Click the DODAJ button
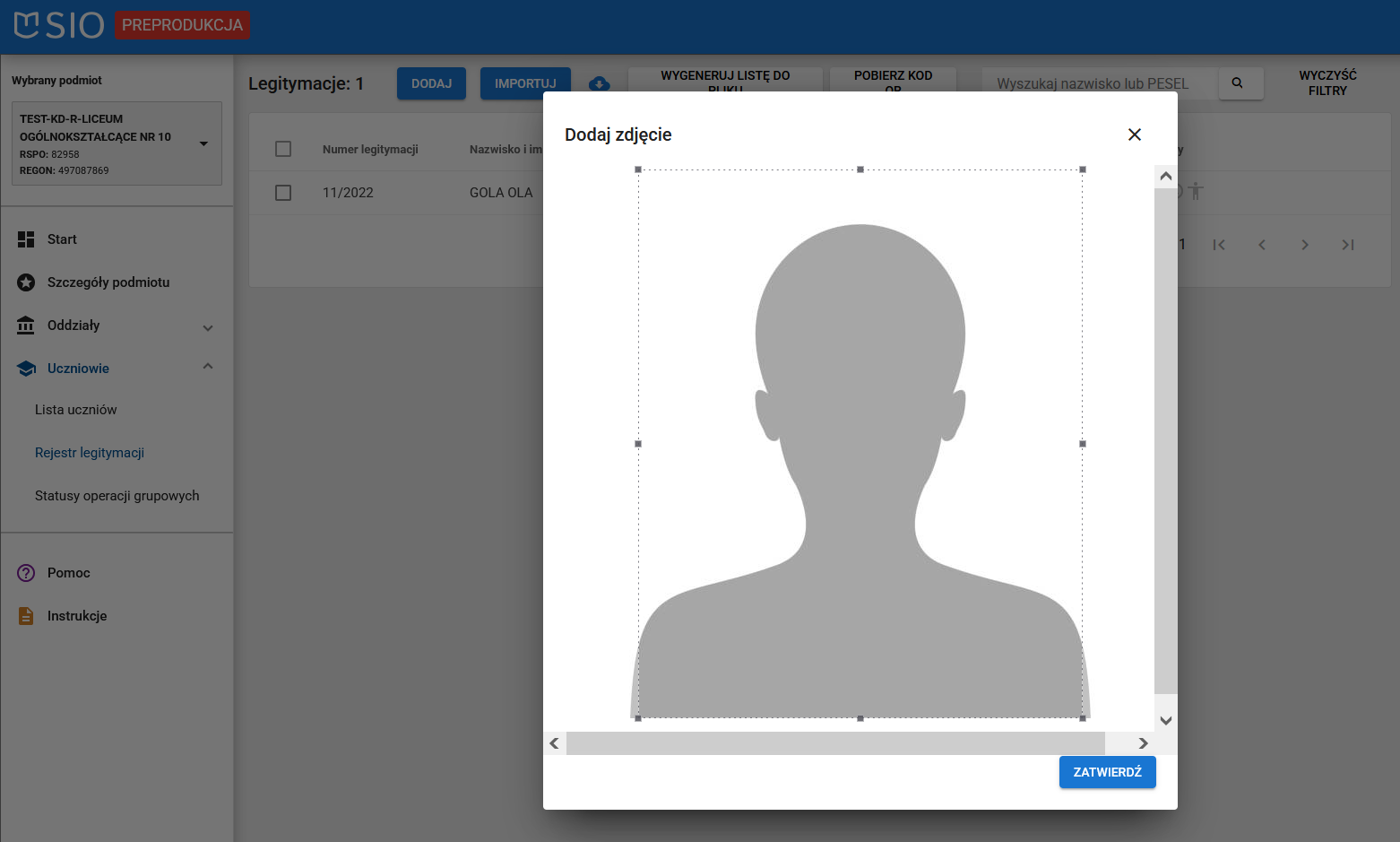Viewport: 1400px width, 842px height. (x=431, y=83)
